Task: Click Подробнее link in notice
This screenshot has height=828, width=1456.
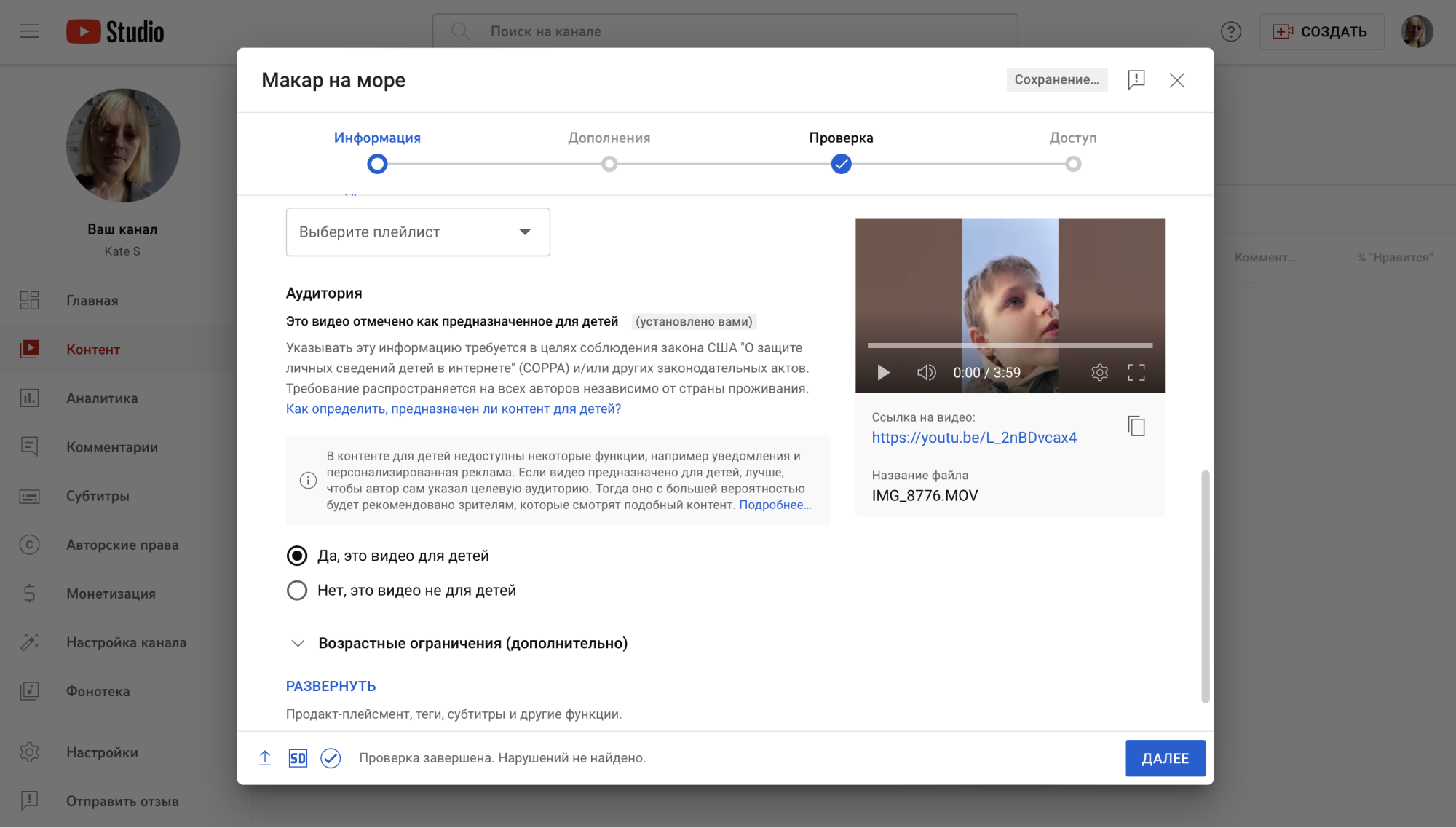Action: pos(775,505)
